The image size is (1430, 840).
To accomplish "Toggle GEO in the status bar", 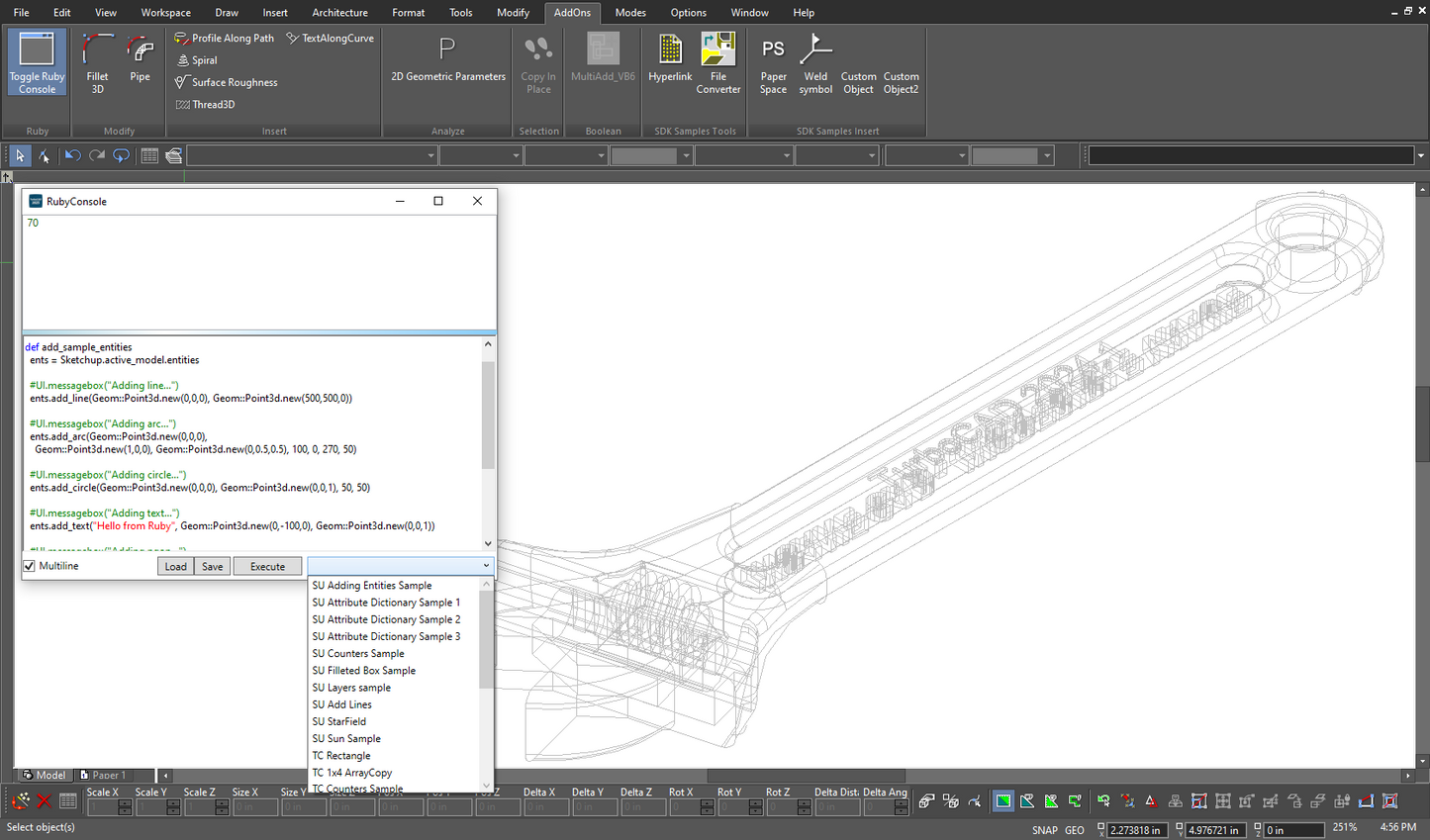I will [x=1075, y=830].
